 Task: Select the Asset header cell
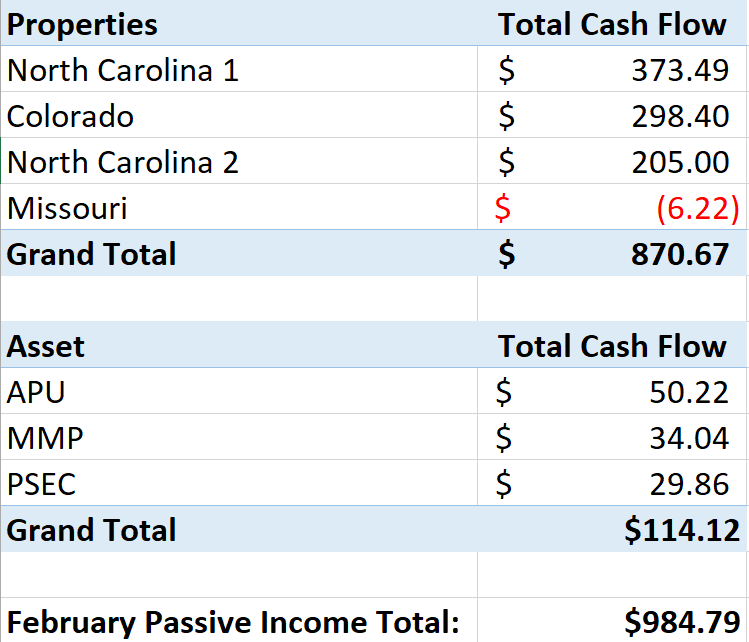(x=239, y=345)
